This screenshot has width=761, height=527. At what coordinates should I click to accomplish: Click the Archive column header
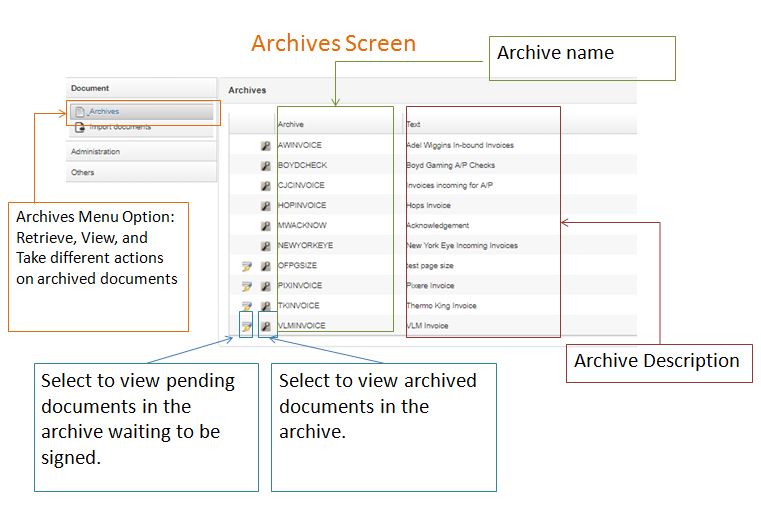tap(291, 124)
